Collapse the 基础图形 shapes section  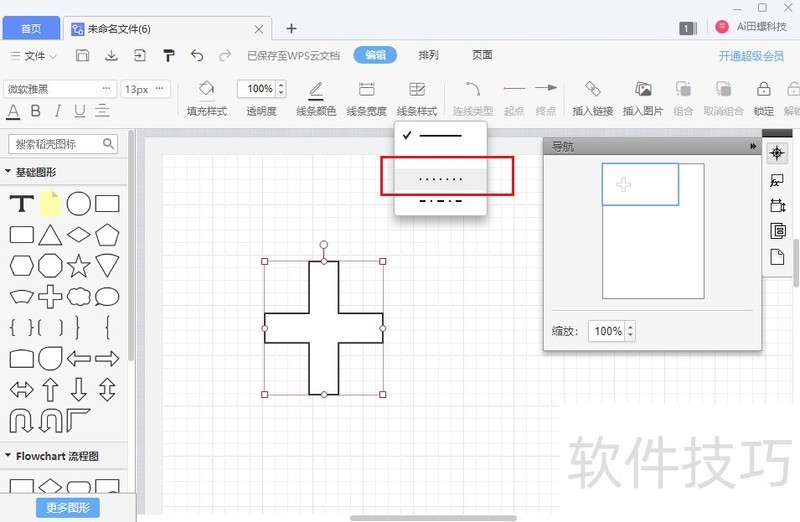pos(9,172)
